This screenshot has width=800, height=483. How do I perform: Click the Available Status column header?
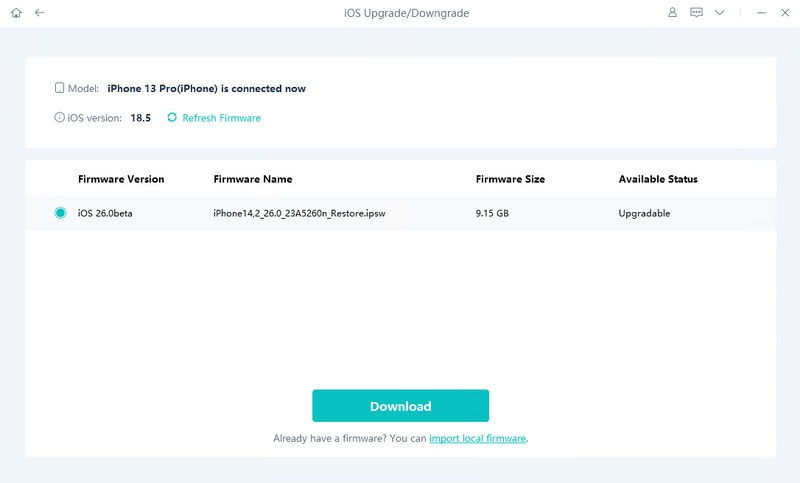coord(658,179)
